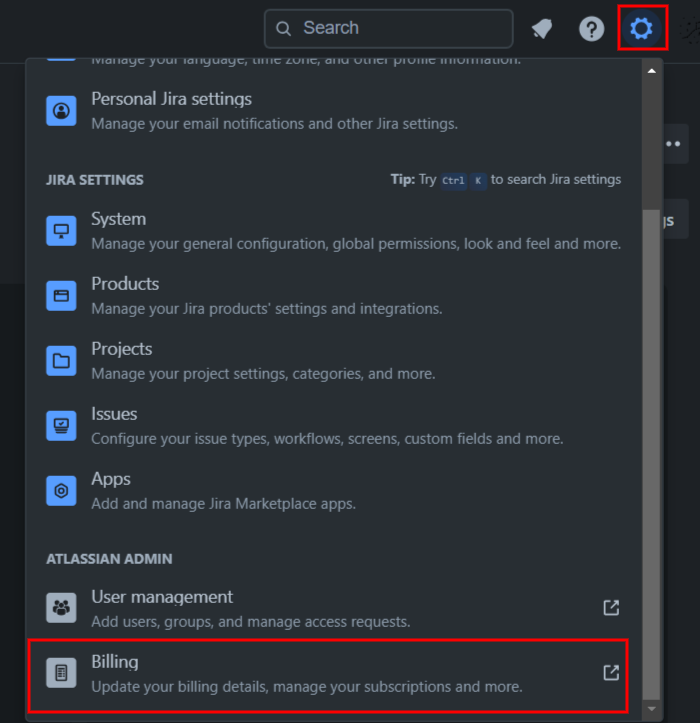Click scrollbar up arrow in settings menu

[x=652, y=71]
